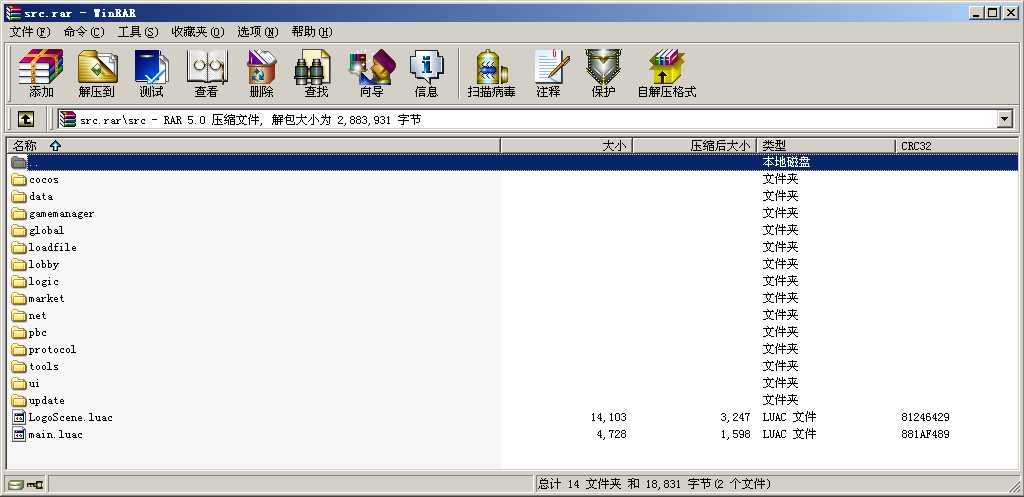Click the archive path address field

pos(526,119)
